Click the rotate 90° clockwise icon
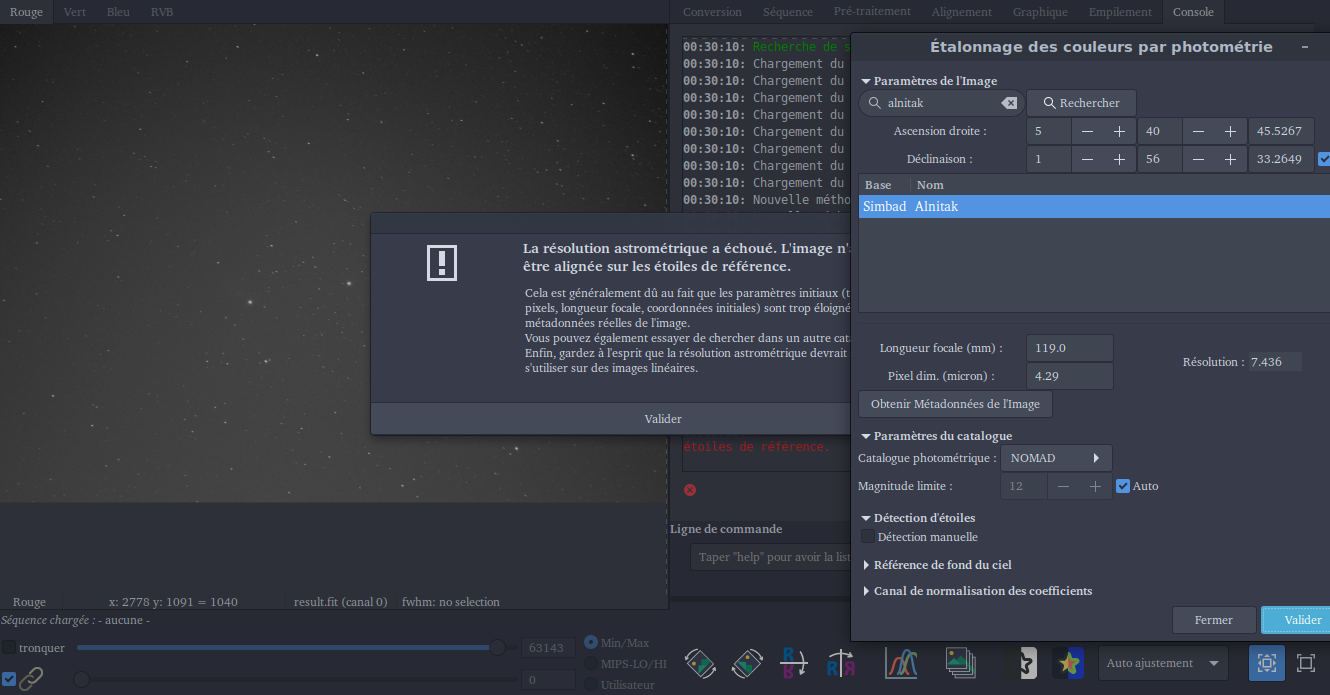1330x695 pixels. point(748,662)
